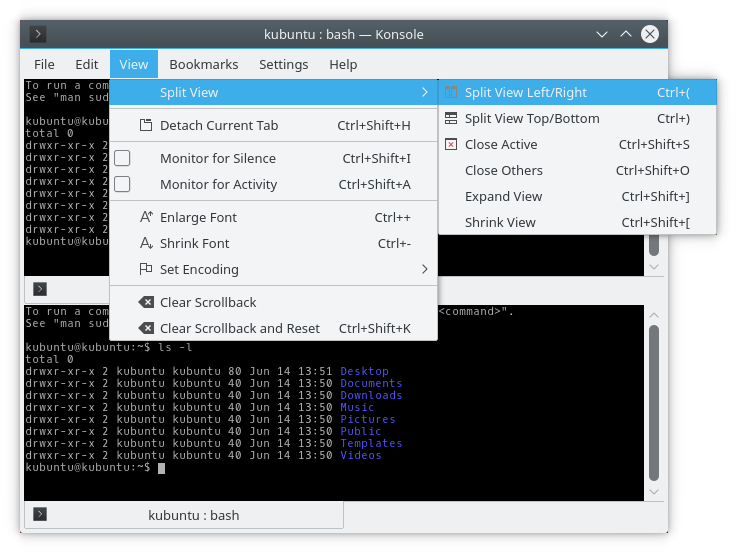Image resolution: width=737 pixels, height=553 pixels.
Task: Open Set Encoding menu entry
Action: pyautogui.click(x=274, y=269)
